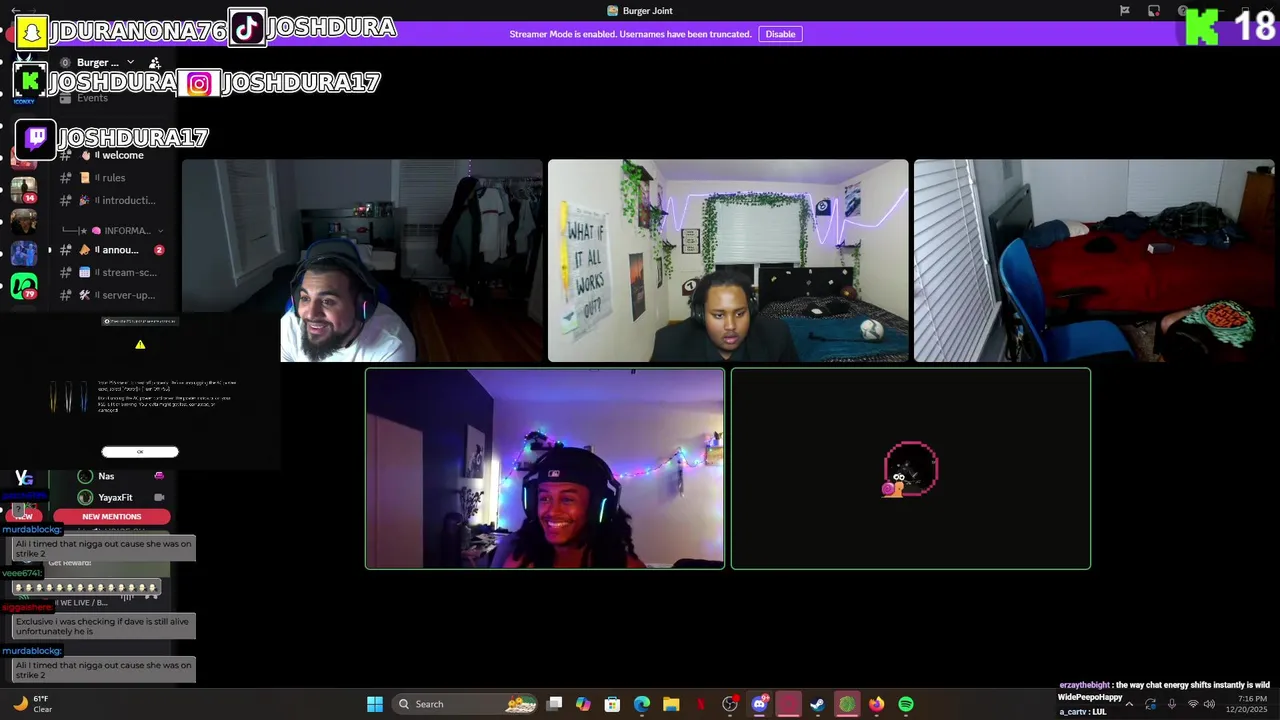
Task: Switch to Discord in the taskbar
Action: point(759,704)
